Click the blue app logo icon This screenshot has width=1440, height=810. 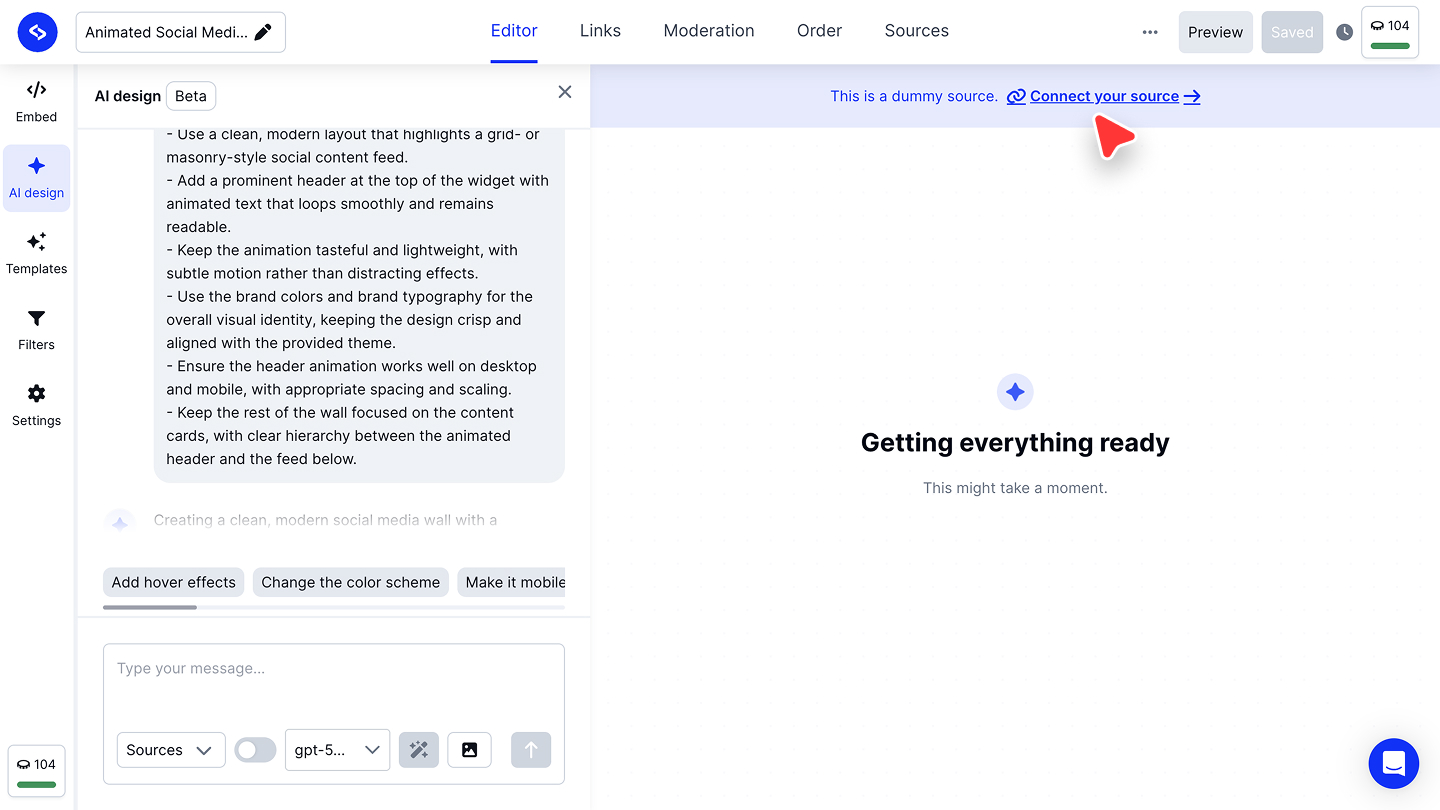[x=38, y=32]
